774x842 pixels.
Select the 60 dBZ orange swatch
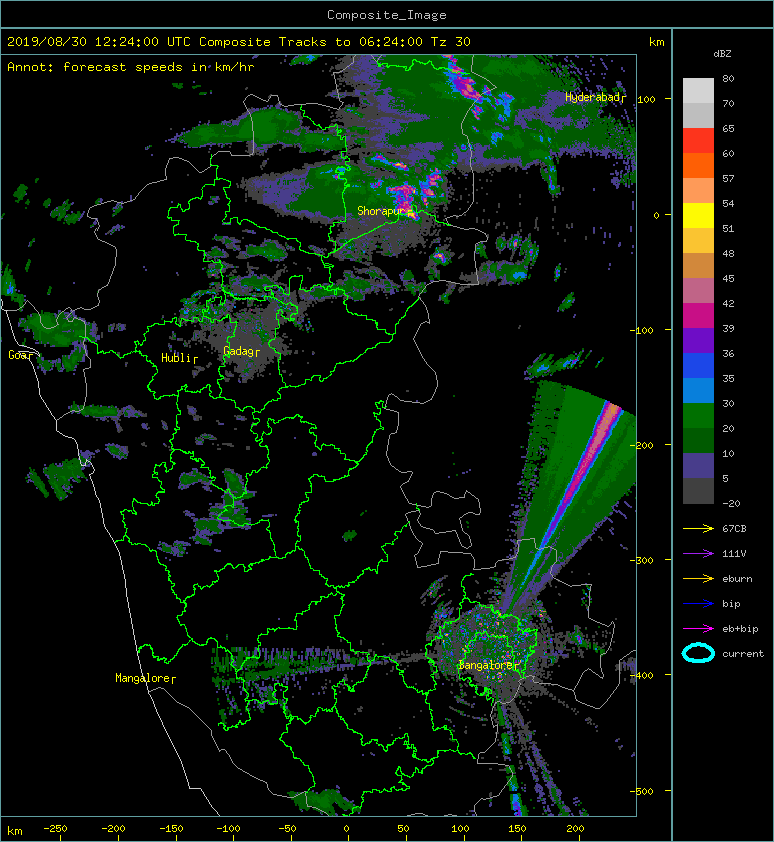698,165
